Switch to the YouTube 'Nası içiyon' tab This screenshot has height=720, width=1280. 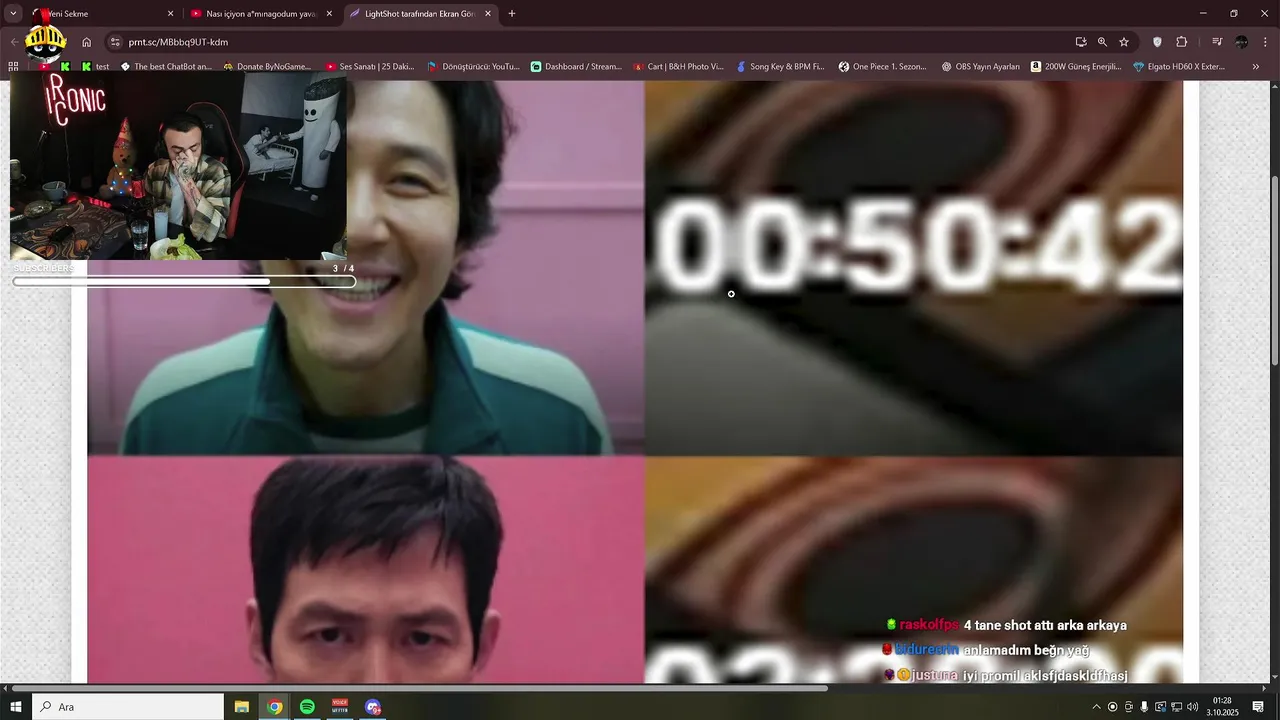click(262, 14)
